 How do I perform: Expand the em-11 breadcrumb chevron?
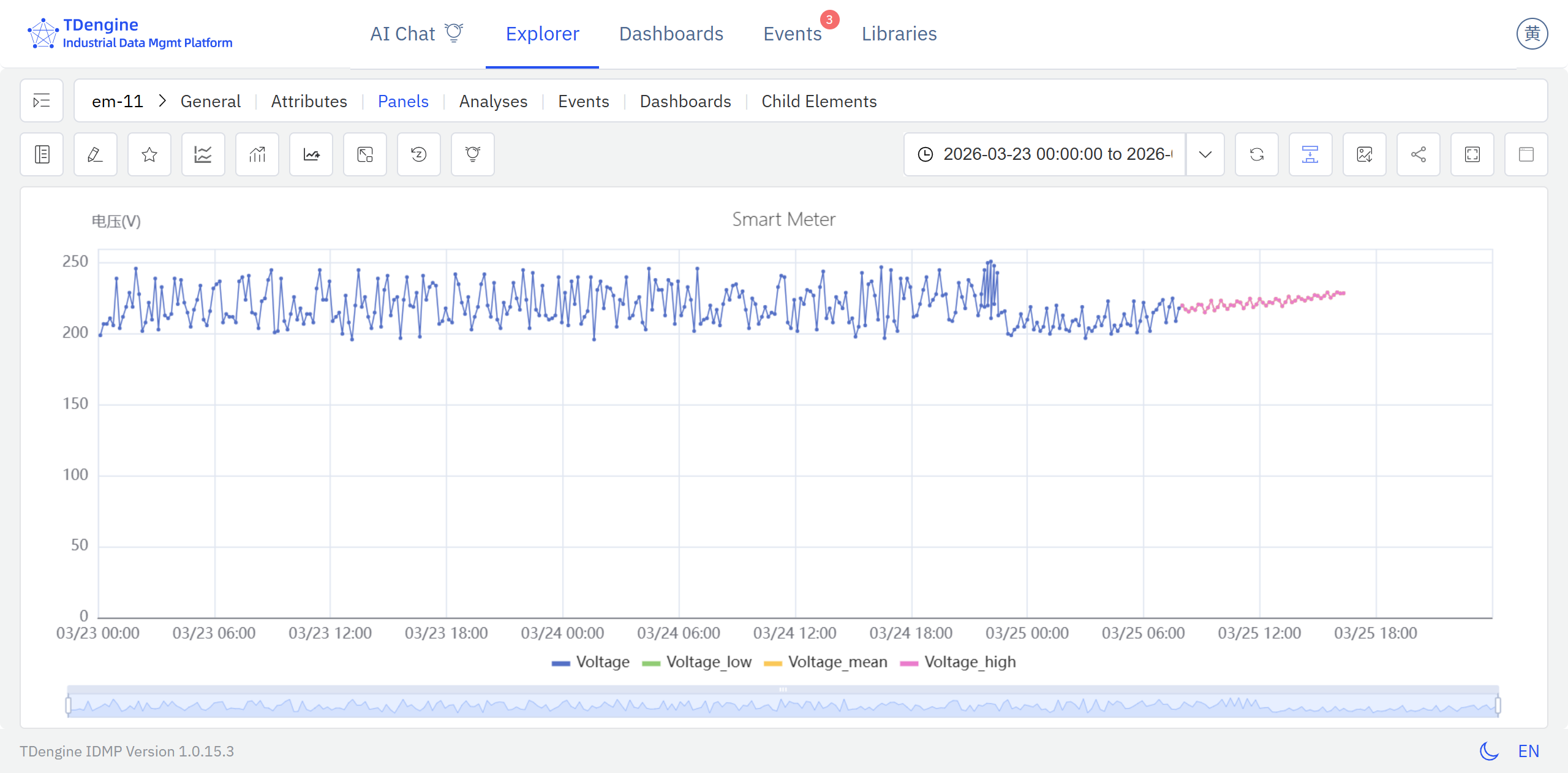[x=162, y=101]
